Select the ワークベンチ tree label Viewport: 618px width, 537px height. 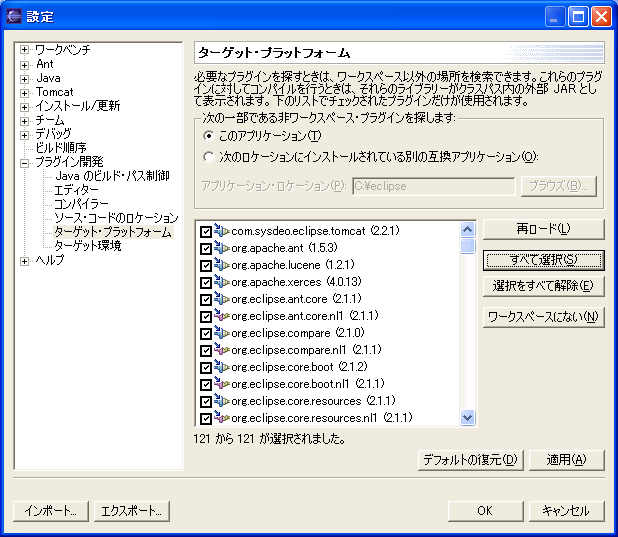point(63,50)
